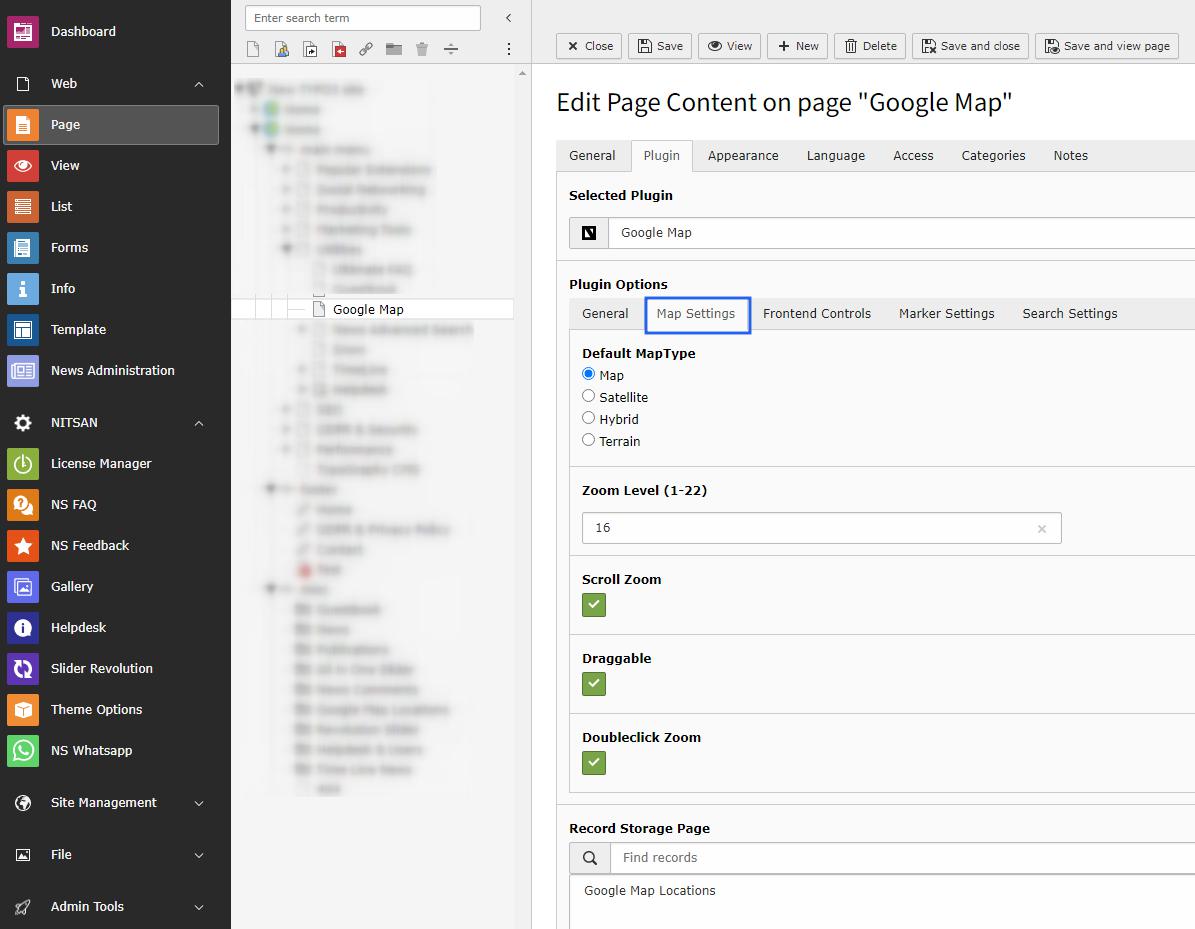Open the Search Settings plugin tab
Image resolution: width=1195 pixels, height=929 pixels.
pyautogui.click(x=1070, y=314)
